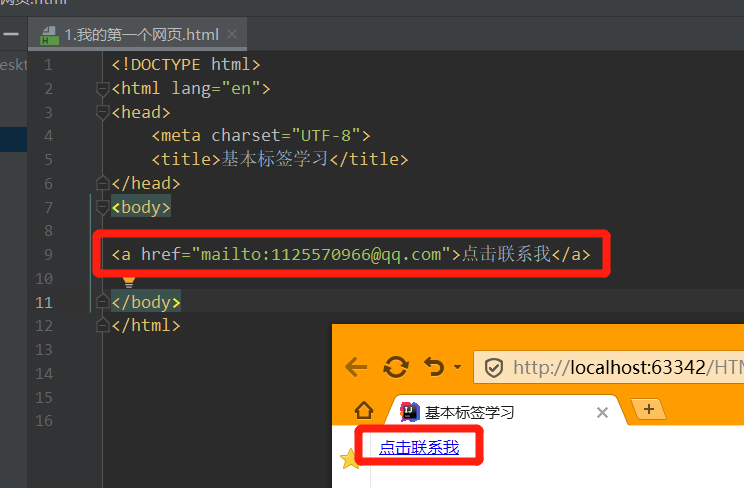The image size is (744, 488).
Task: Click the lightbulb intention icon in editor
Action: pos(129,282)
